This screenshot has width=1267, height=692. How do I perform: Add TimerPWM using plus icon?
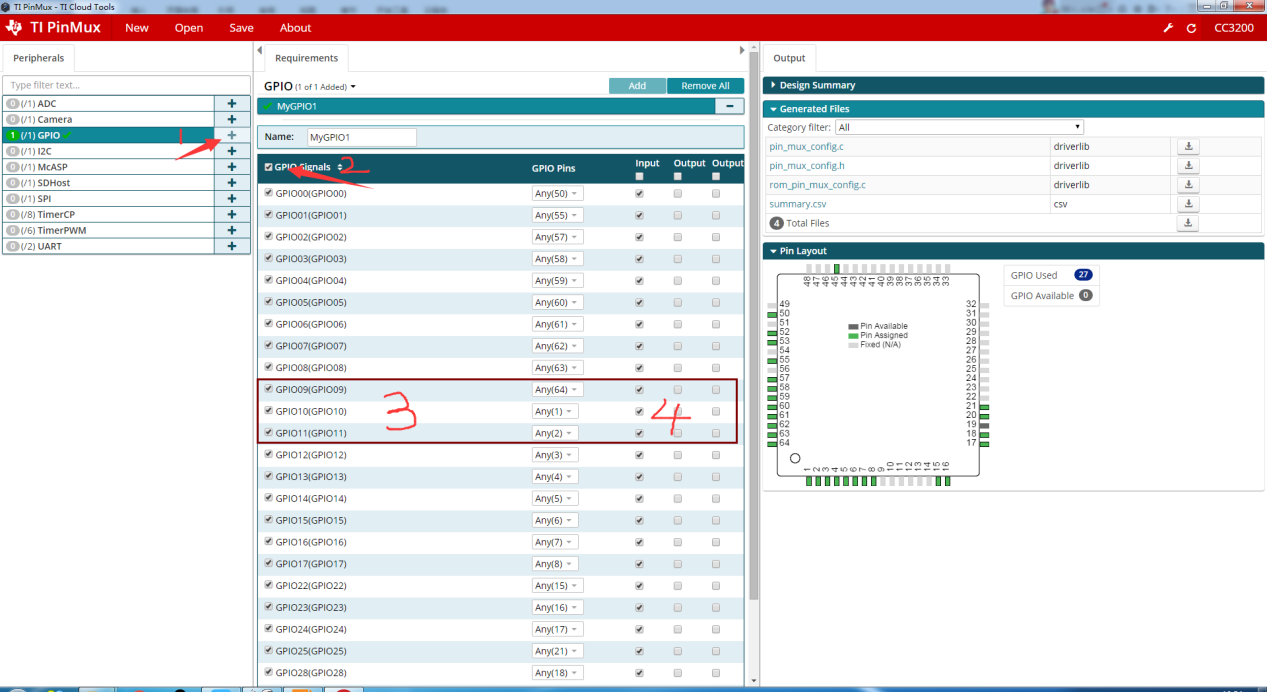232,230
